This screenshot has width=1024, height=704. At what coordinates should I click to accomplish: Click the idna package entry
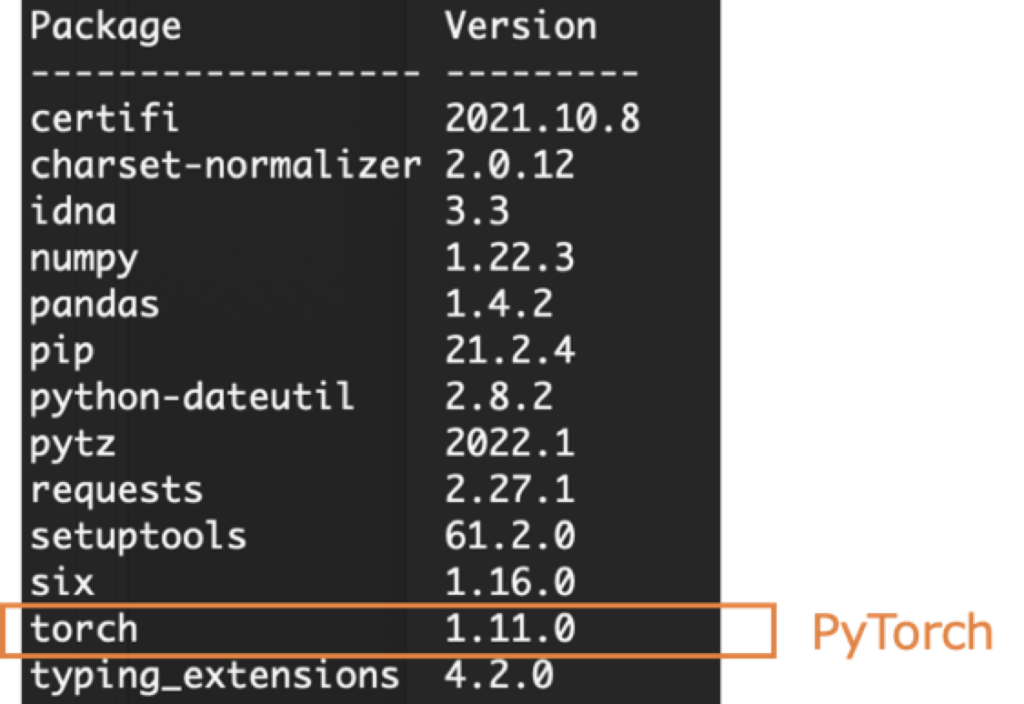[x=73, y=211]
